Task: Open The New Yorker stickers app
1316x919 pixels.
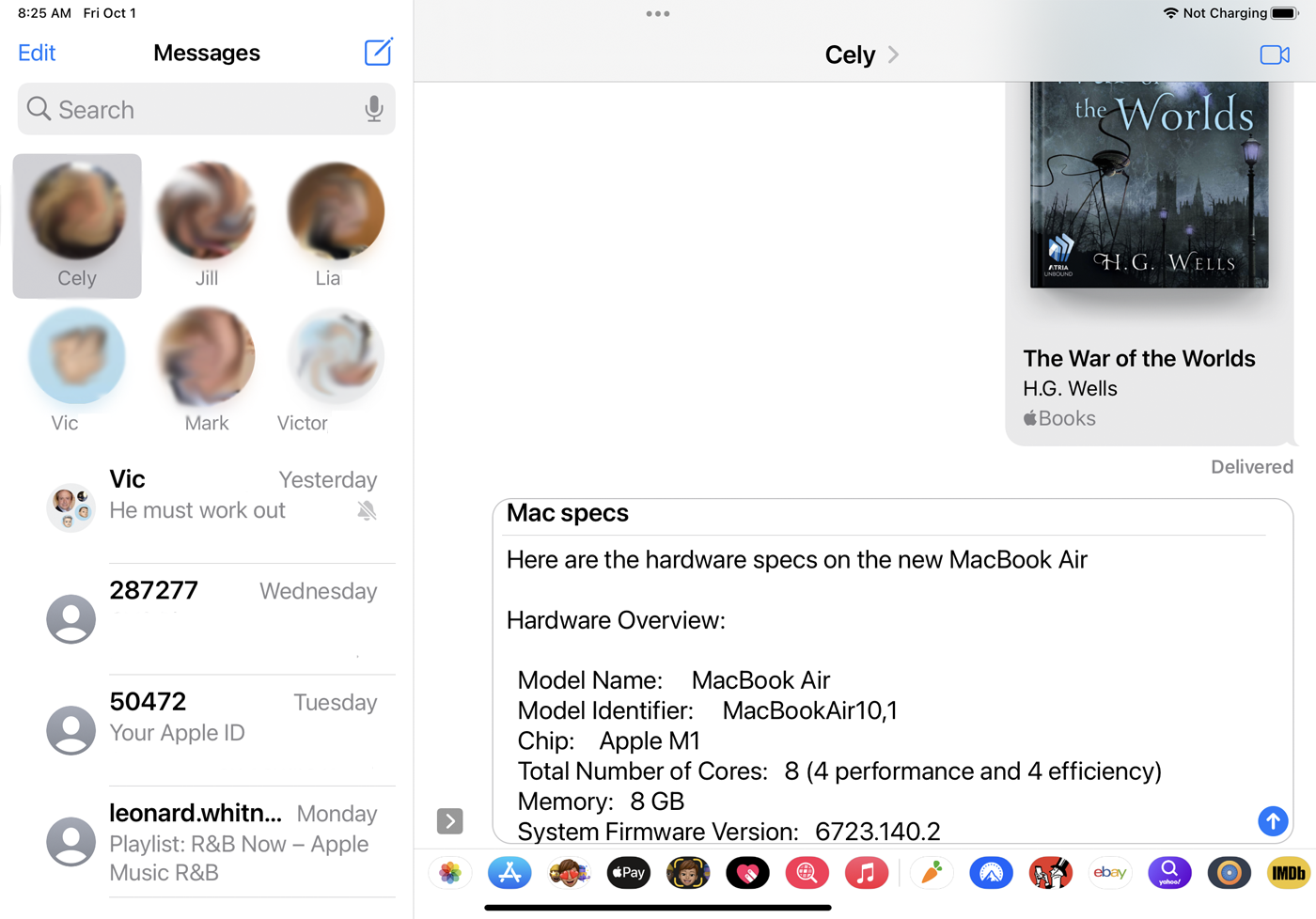Action: (1050, 873)
